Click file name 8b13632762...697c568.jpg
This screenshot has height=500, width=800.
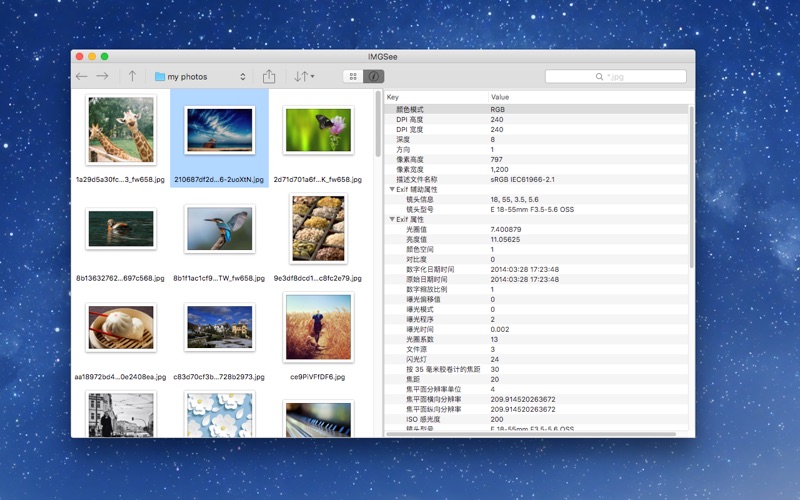[x=120, y=278]
